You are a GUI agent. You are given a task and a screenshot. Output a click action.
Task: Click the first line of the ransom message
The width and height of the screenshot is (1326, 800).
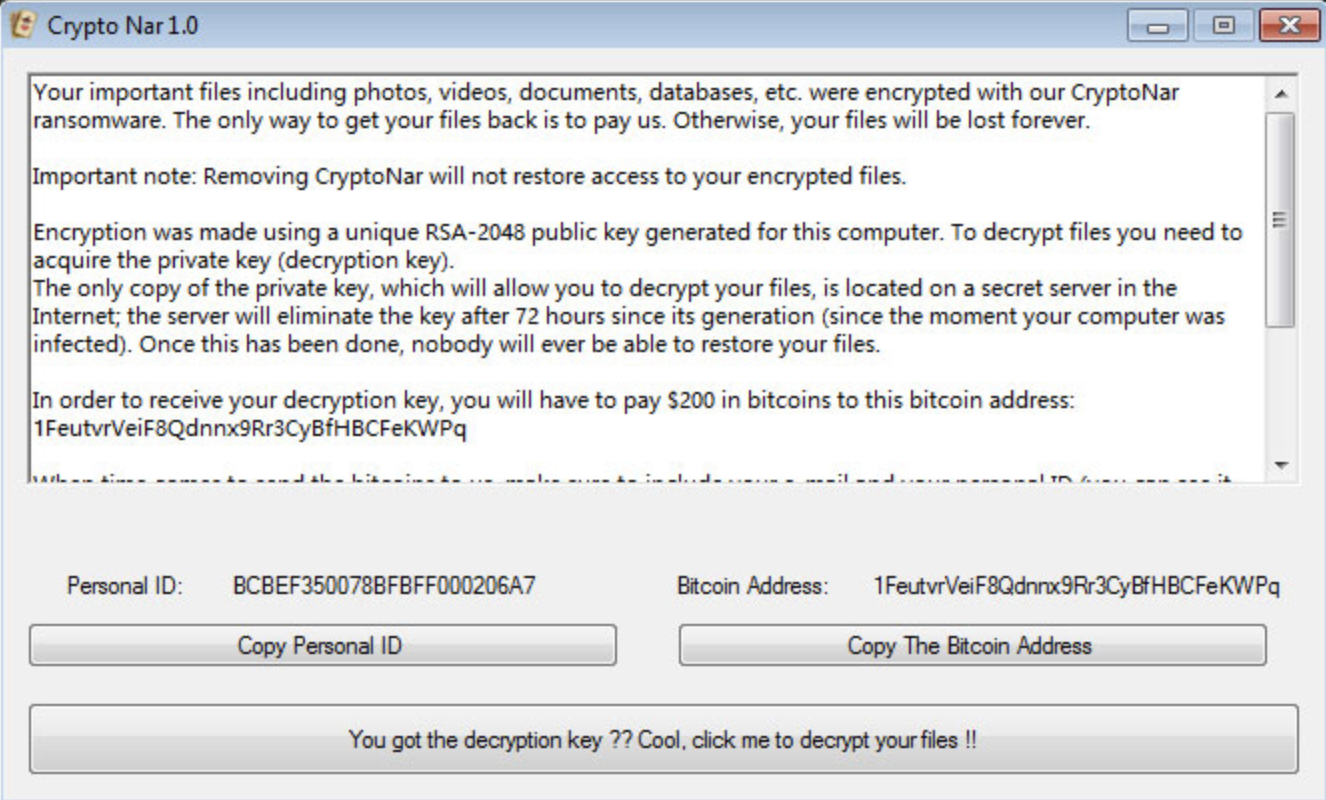[606, 93]
